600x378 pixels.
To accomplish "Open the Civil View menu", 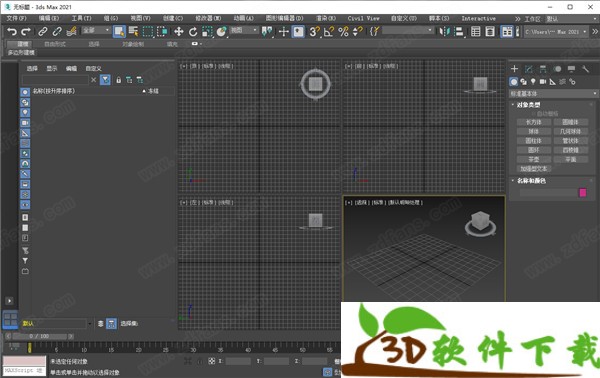I will [x=363, y=18].
